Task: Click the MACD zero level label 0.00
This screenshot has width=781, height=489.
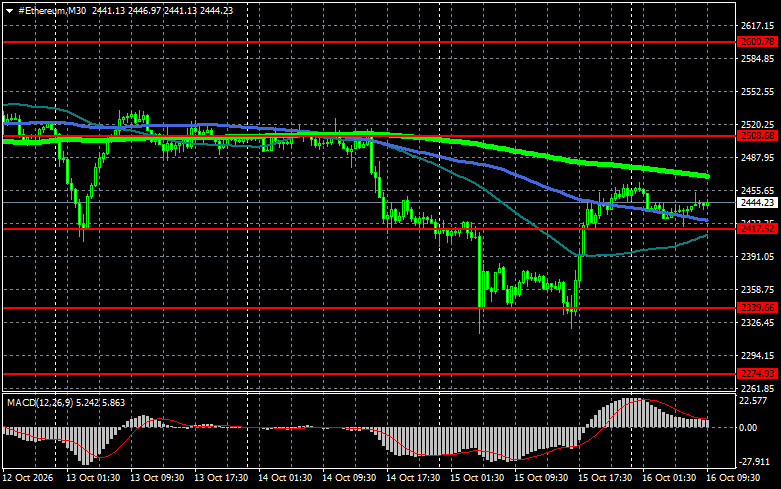Action: click(748, 428)
